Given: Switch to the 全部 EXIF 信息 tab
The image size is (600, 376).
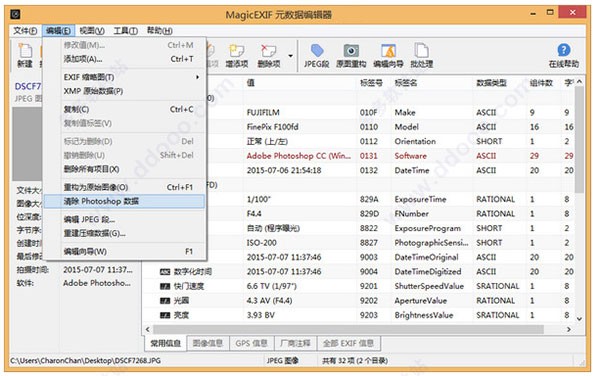Looking at the screenshot, I should point(348,343).
